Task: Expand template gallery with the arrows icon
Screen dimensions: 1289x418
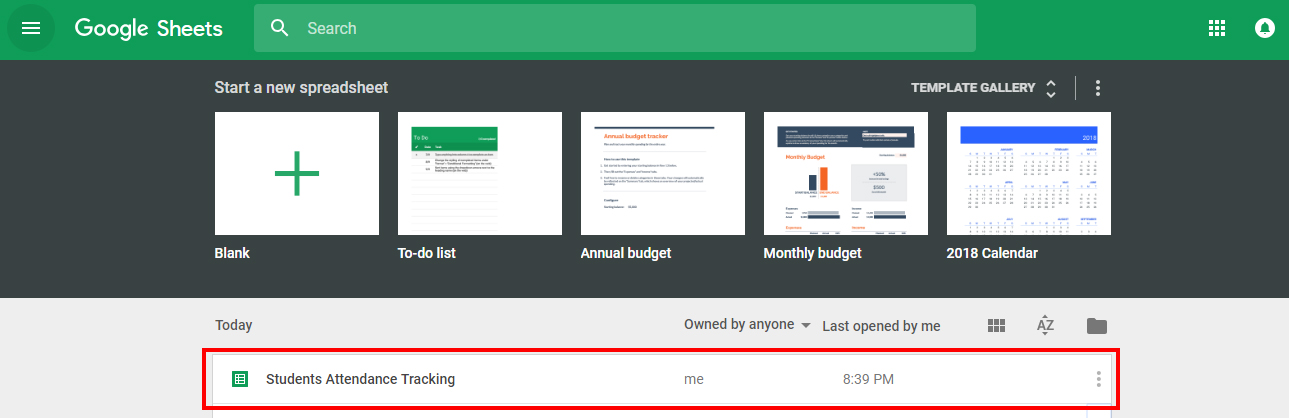Action: click(x=1051, y=88)
